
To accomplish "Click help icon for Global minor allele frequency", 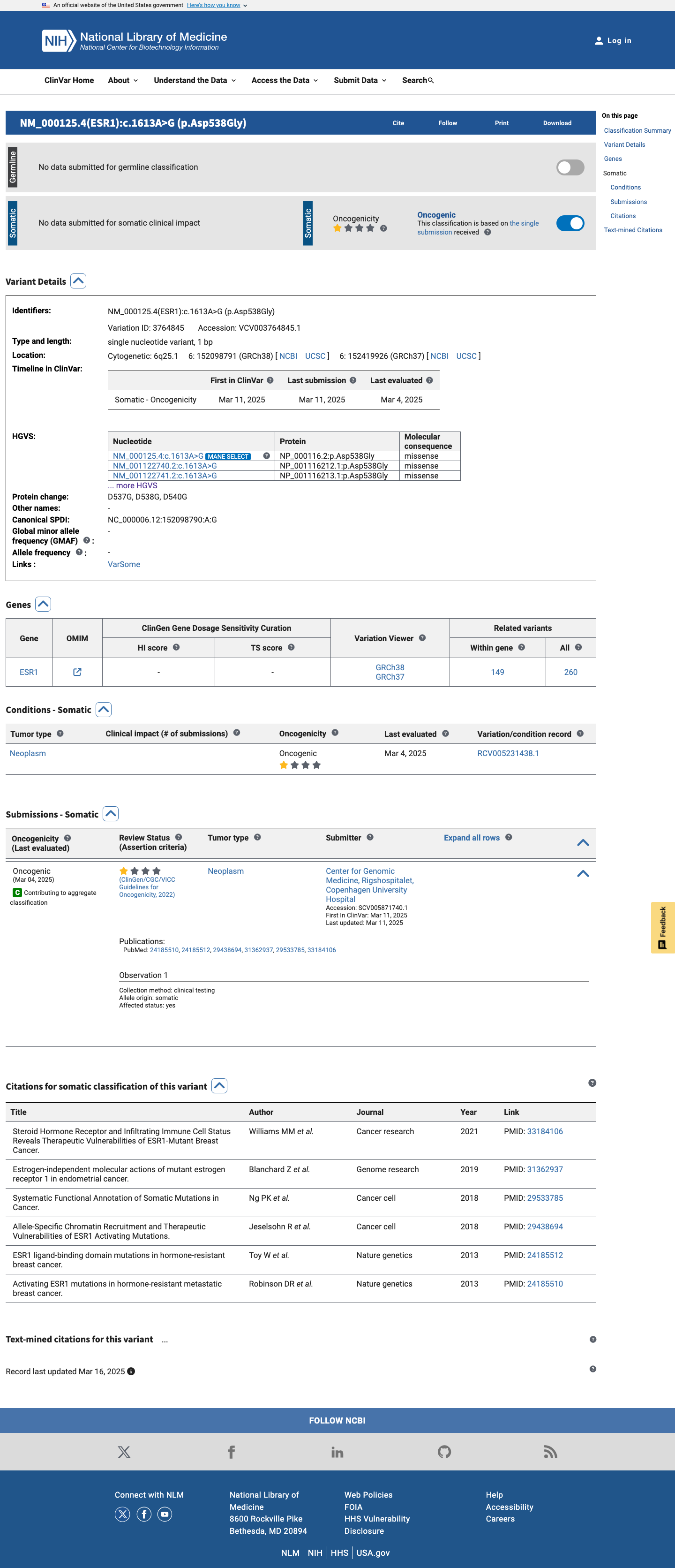I will click(86, 540).
